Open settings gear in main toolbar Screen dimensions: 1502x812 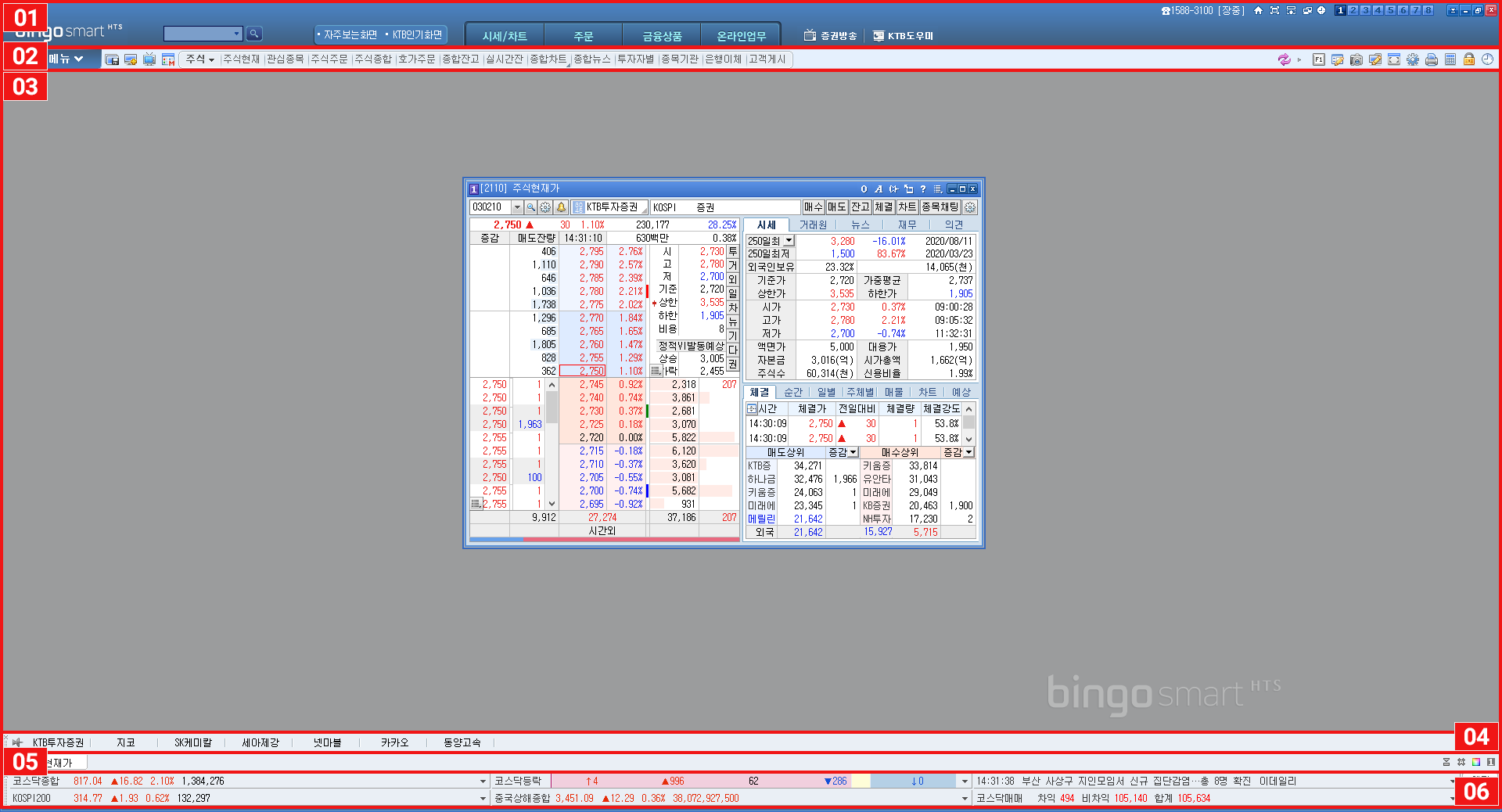(x=1413, y=59)
